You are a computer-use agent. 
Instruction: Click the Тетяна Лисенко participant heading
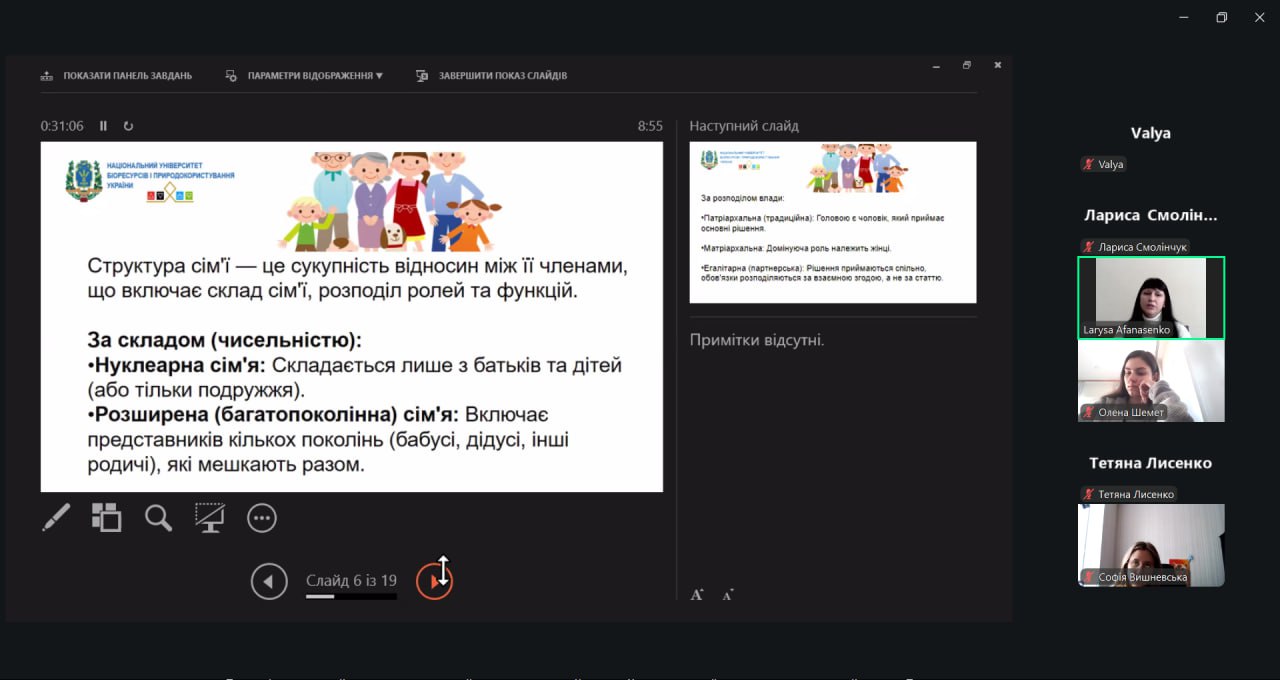(1151, 463)
